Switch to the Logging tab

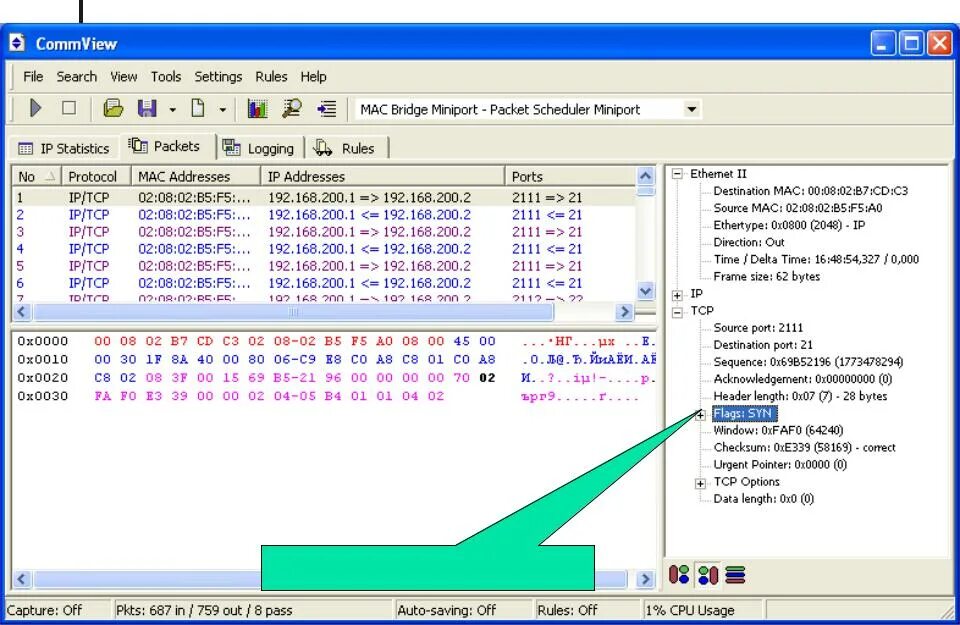click(x=259, y=148)
